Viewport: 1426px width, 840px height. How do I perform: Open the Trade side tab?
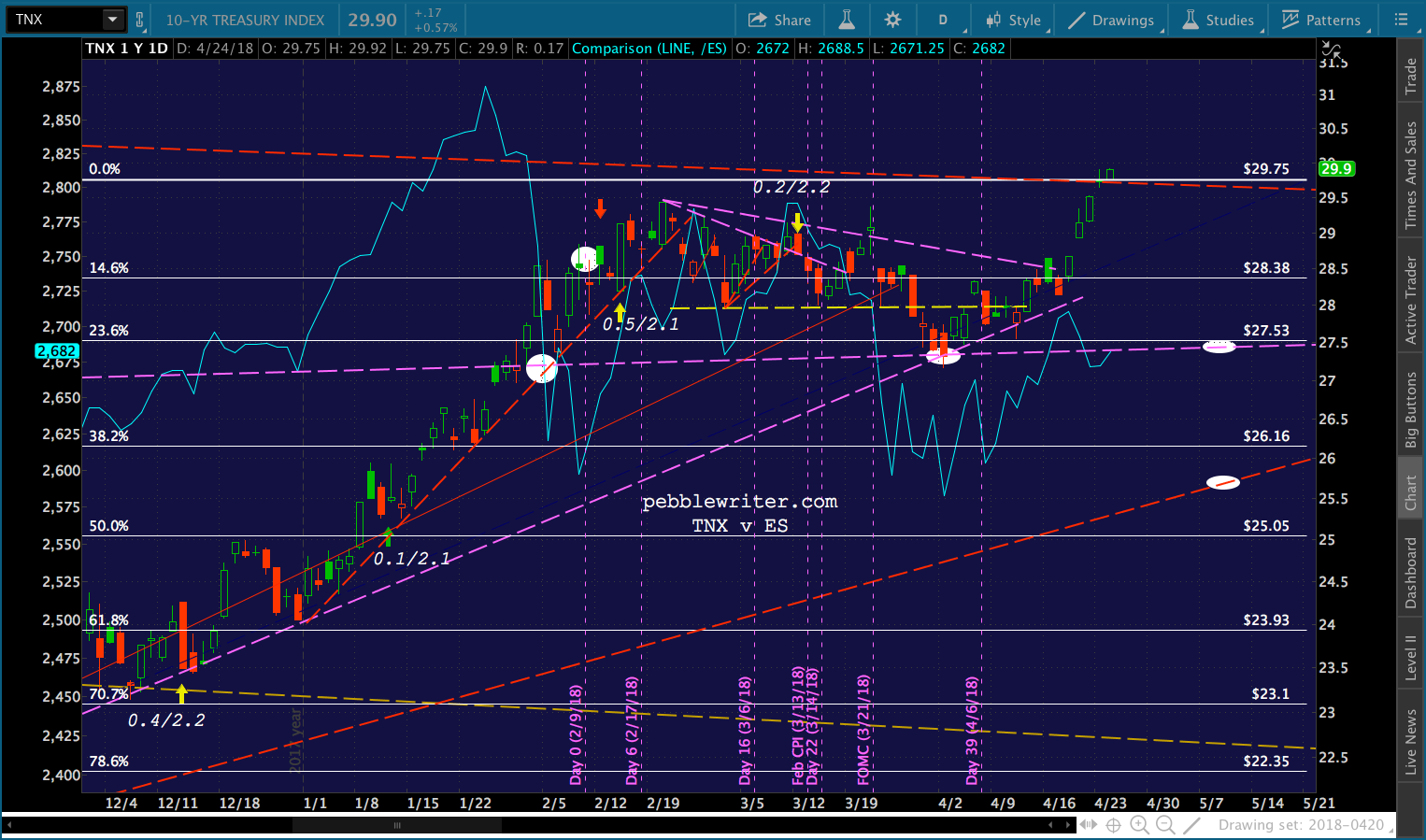point(1410,75)
